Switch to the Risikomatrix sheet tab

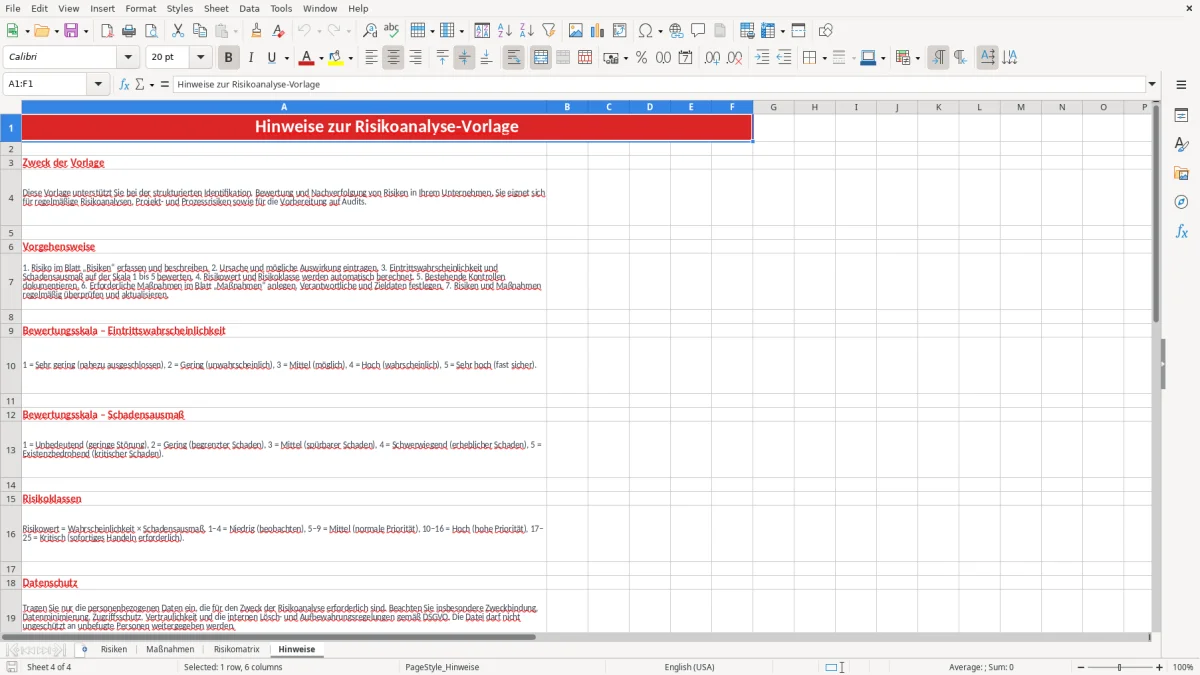pyautogui.click(x=237, y=649)
